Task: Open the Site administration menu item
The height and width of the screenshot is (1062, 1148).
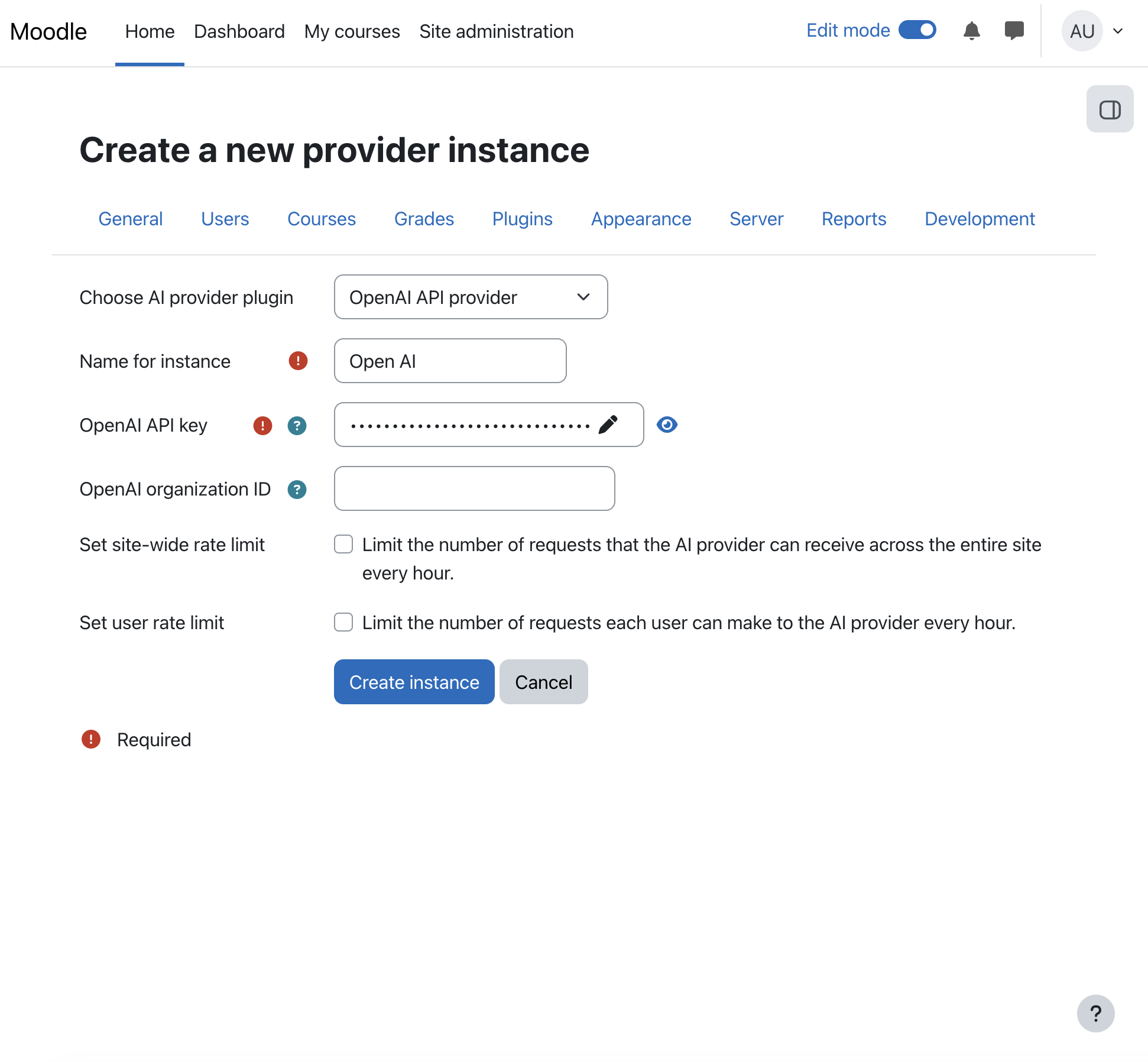Action: pyautogui.click(x=497, y=31)
